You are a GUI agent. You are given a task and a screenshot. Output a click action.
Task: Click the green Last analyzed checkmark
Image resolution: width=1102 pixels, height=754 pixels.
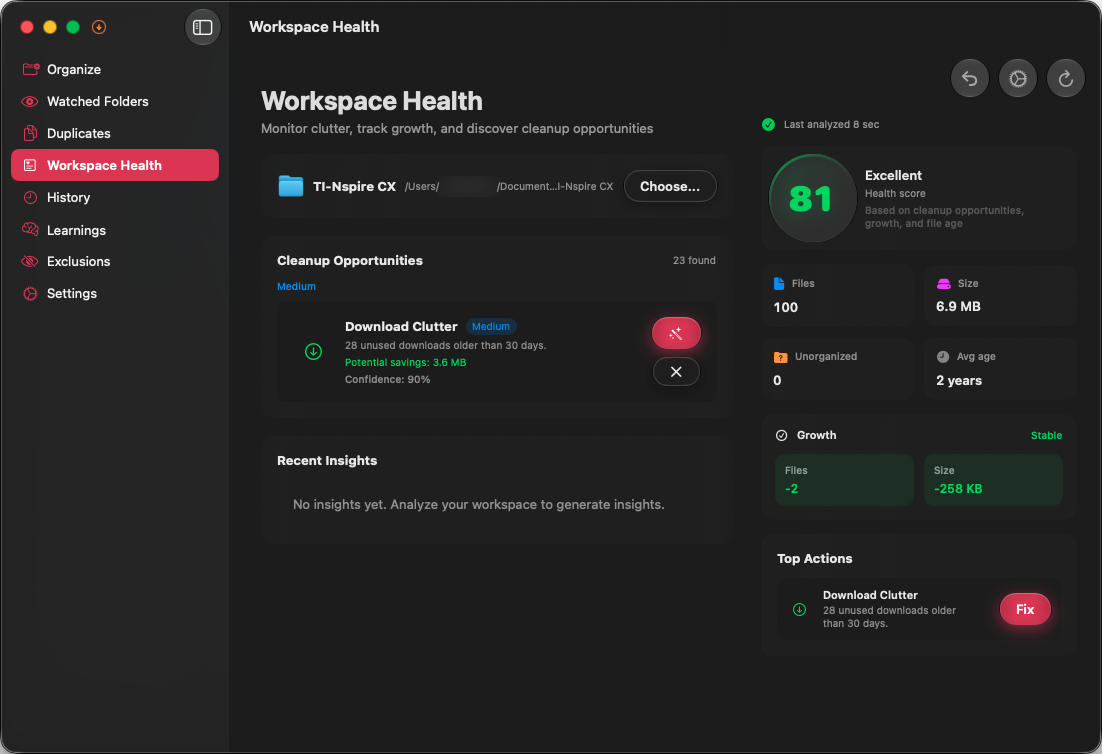click(x=768, y=124)
